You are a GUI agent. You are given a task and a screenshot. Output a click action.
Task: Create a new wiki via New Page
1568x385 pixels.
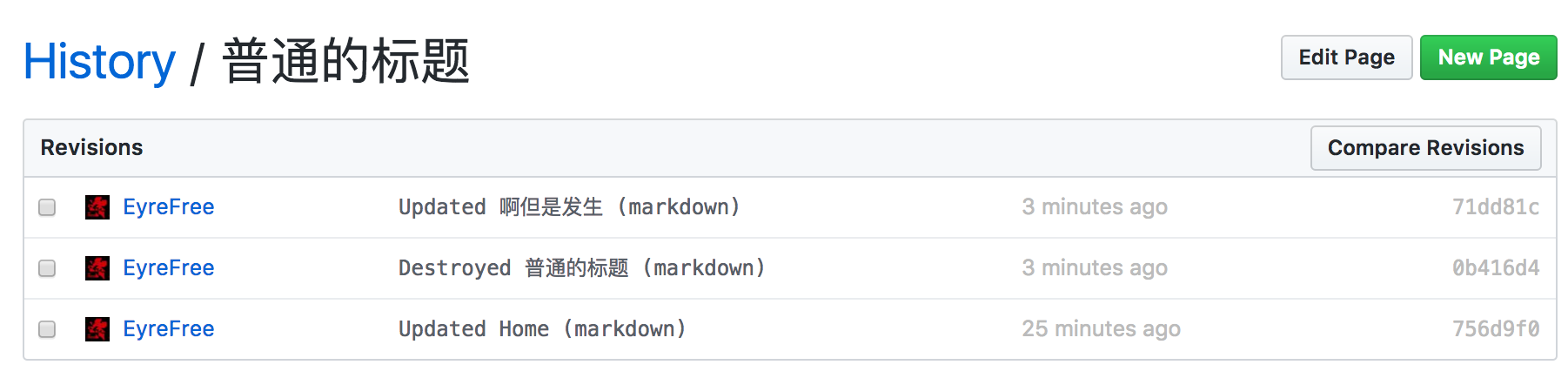click(x=1488, y=57)
